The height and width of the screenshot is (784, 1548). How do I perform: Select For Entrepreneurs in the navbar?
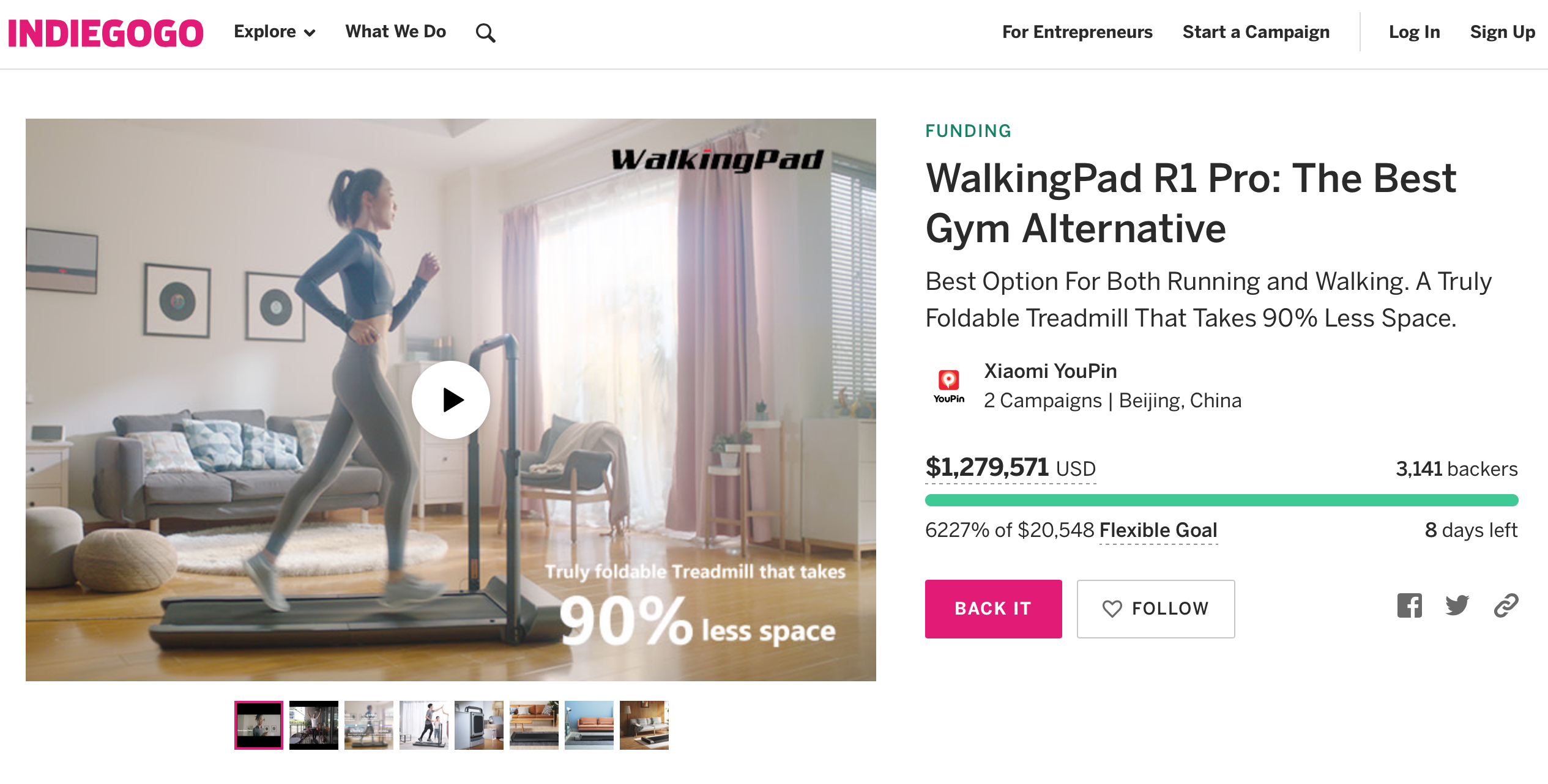[1077, 32]
